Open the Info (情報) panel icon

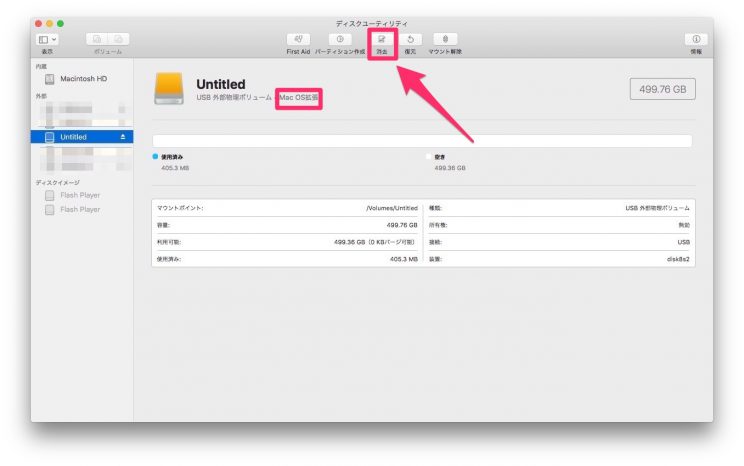pos(695,39)
